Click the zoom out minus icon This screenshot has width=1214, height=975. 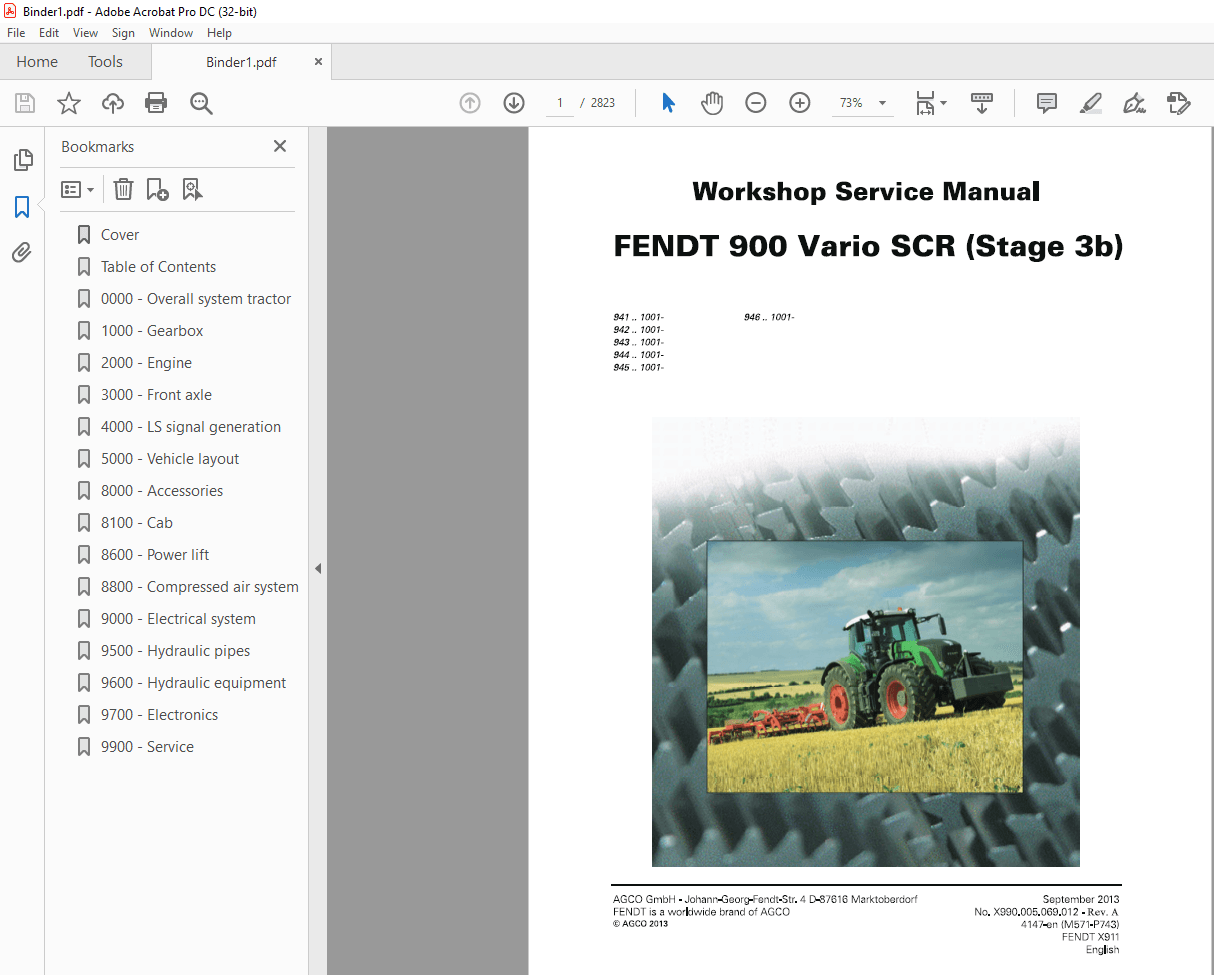point(755,102)
